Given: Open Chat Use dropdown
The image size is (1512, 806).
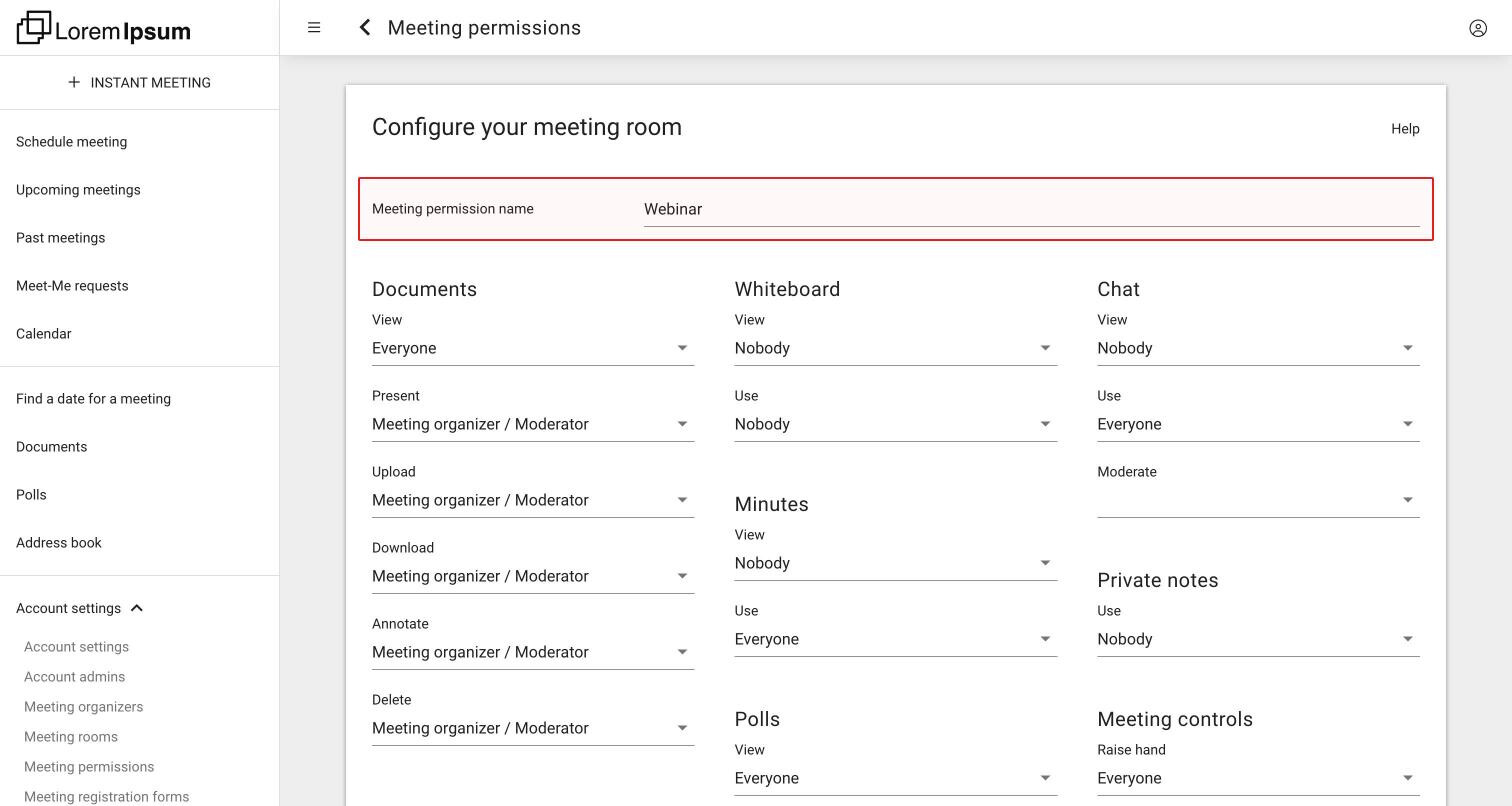Looking at the screenshot, I should pos(1258,424).
